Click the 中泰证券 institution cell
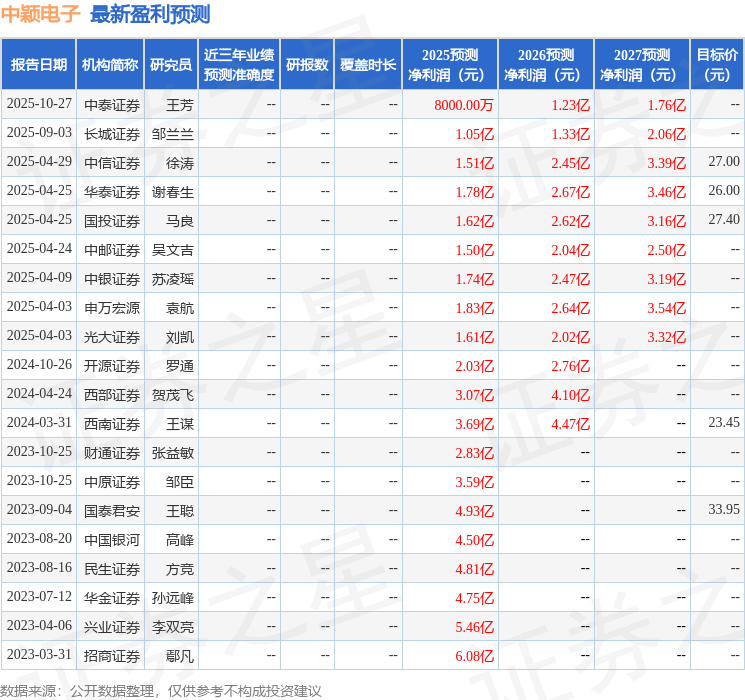Screen dimensions: 745x700 point(111,105)
